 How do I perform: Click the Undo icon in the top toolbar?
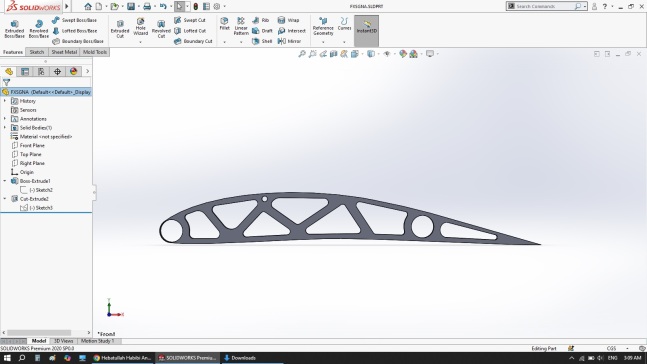pyautogui.click(x=163, y=6)
